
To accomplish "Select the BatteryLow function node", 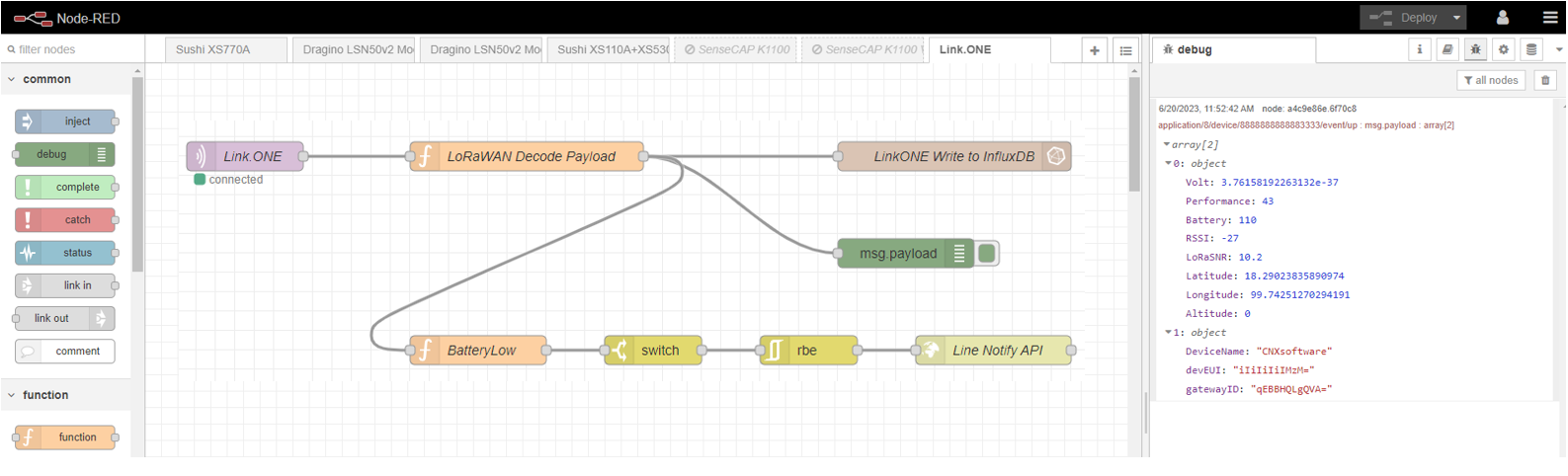I will (x=478, y=351).
